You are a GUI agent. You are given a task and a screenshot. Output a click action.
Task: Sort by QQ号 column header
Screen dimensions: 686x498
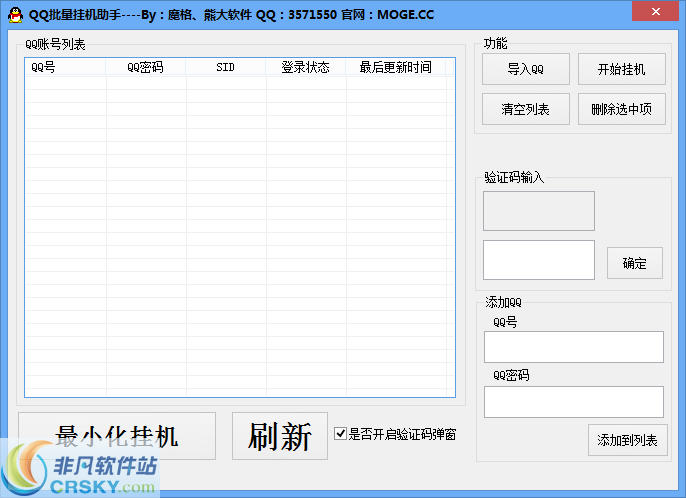point(65,67)
